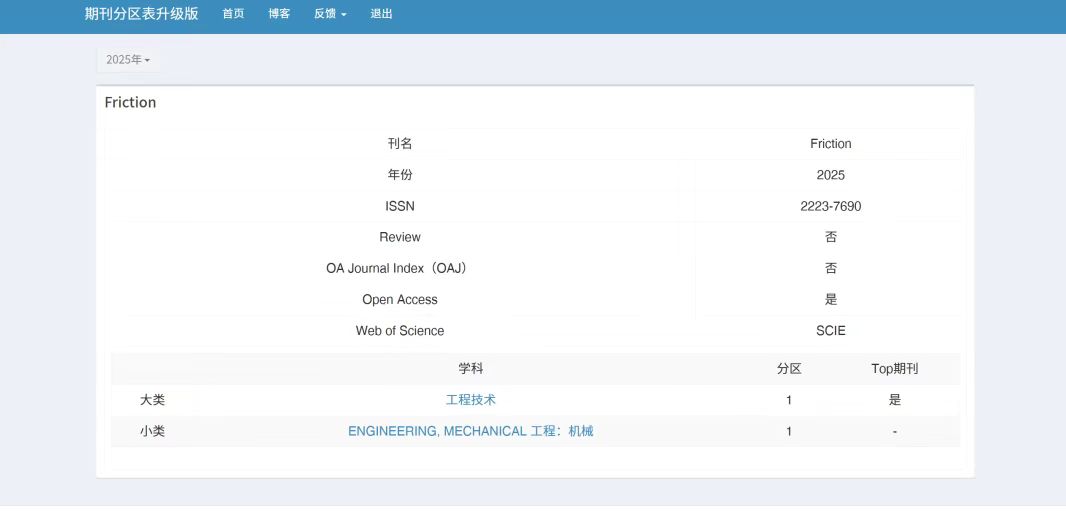This screenshot has width=1066, height=515.
Task: Click 退出 to log out
Action: coord(381,14)
